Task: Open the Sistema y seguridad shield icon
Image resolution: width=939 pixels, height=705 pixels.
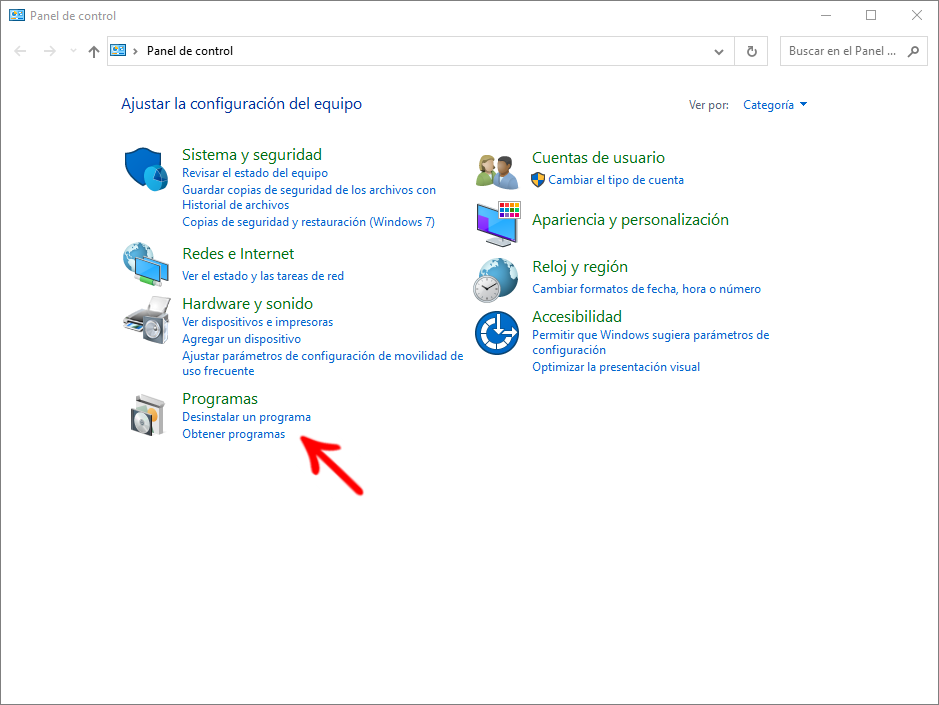Action: (x=146, y=169)
